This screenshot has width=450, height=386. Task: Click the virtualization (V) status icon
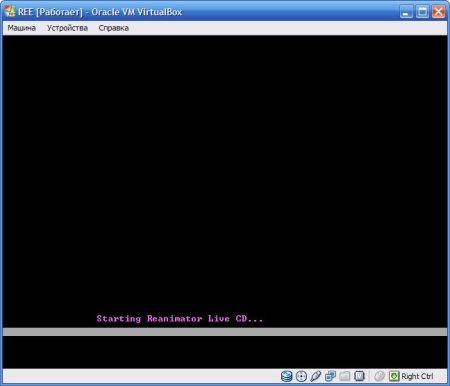coord(359,376)
